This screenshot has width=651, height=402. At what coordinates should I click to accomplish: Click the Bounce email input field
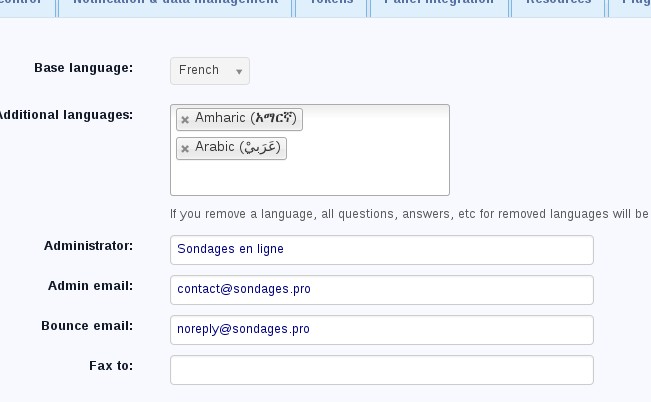coord(381,330)
